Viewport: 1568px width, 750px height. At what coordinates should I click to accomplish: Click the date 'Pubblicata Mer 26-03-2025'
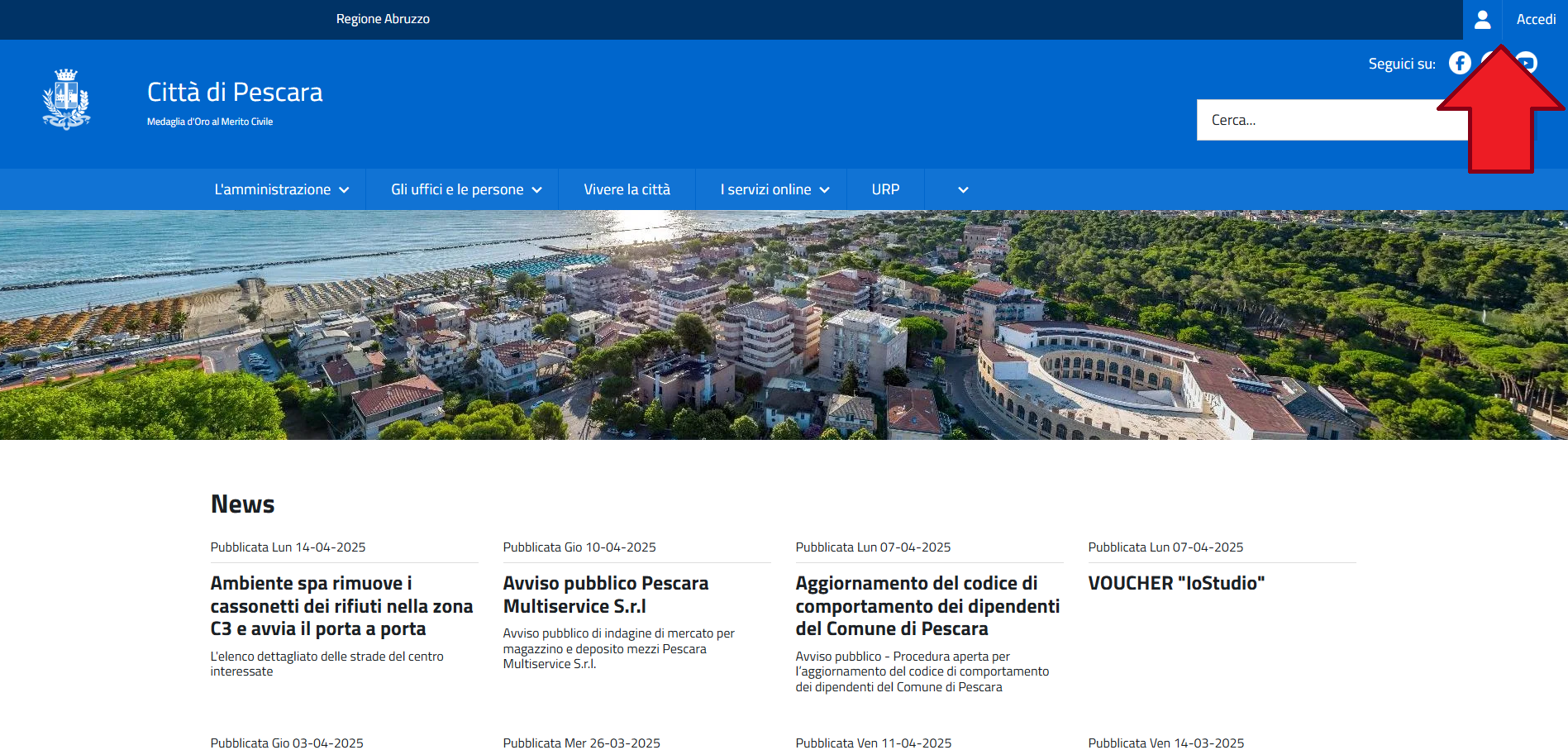582,743
